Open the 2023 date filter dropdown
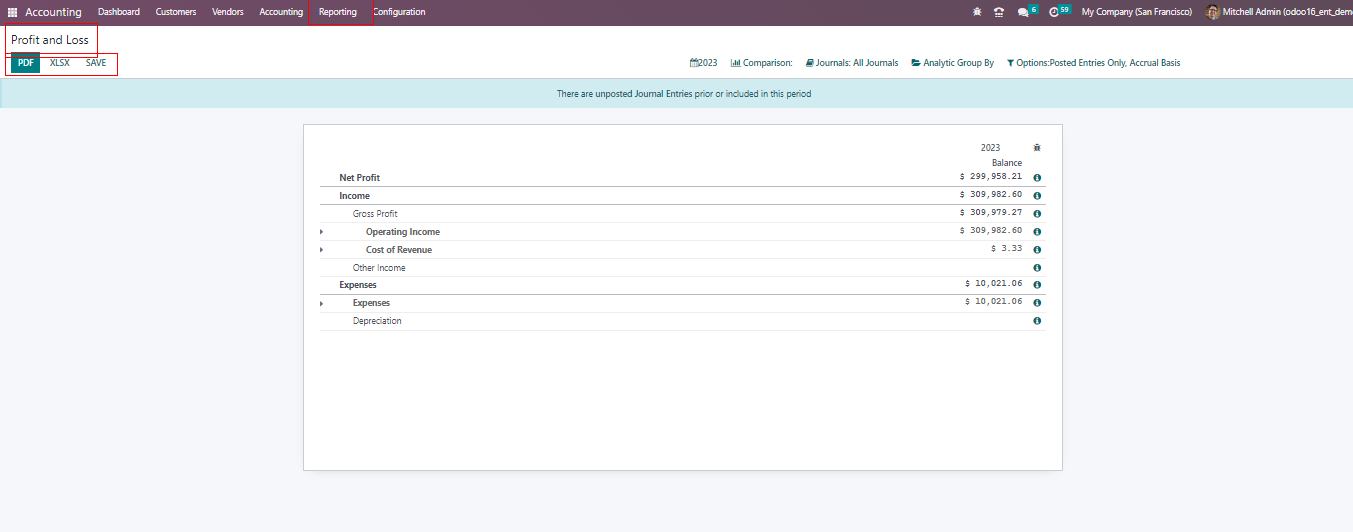Screen dimensions: 1353x532 coord(704,63)
